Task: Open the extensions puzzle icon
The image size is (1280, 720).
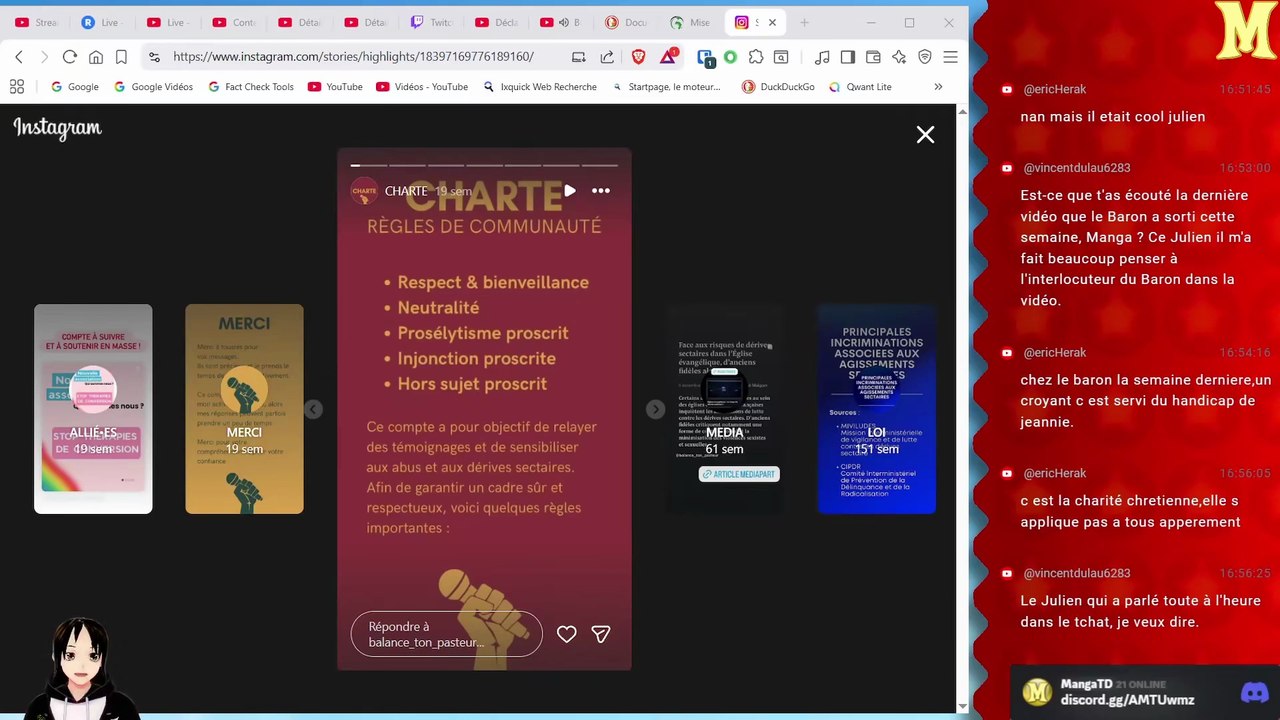Action: 756,57
